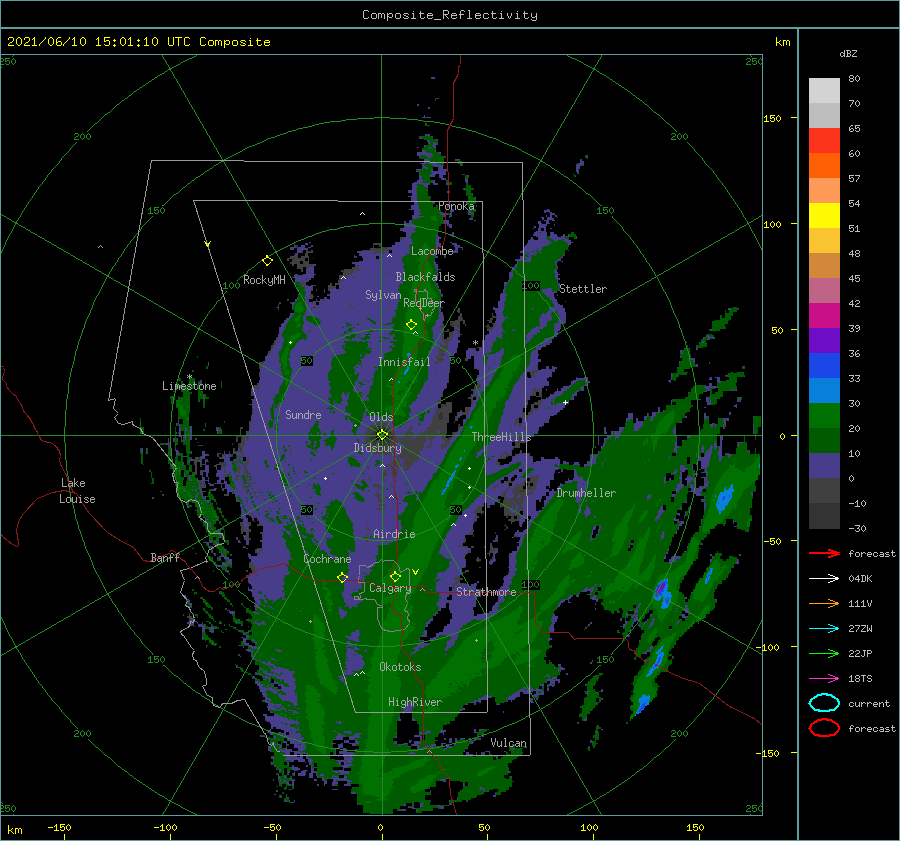The image size is (900, 841).
Task: Click the cyan current ellipse icon
Action: tap(824, 703)
